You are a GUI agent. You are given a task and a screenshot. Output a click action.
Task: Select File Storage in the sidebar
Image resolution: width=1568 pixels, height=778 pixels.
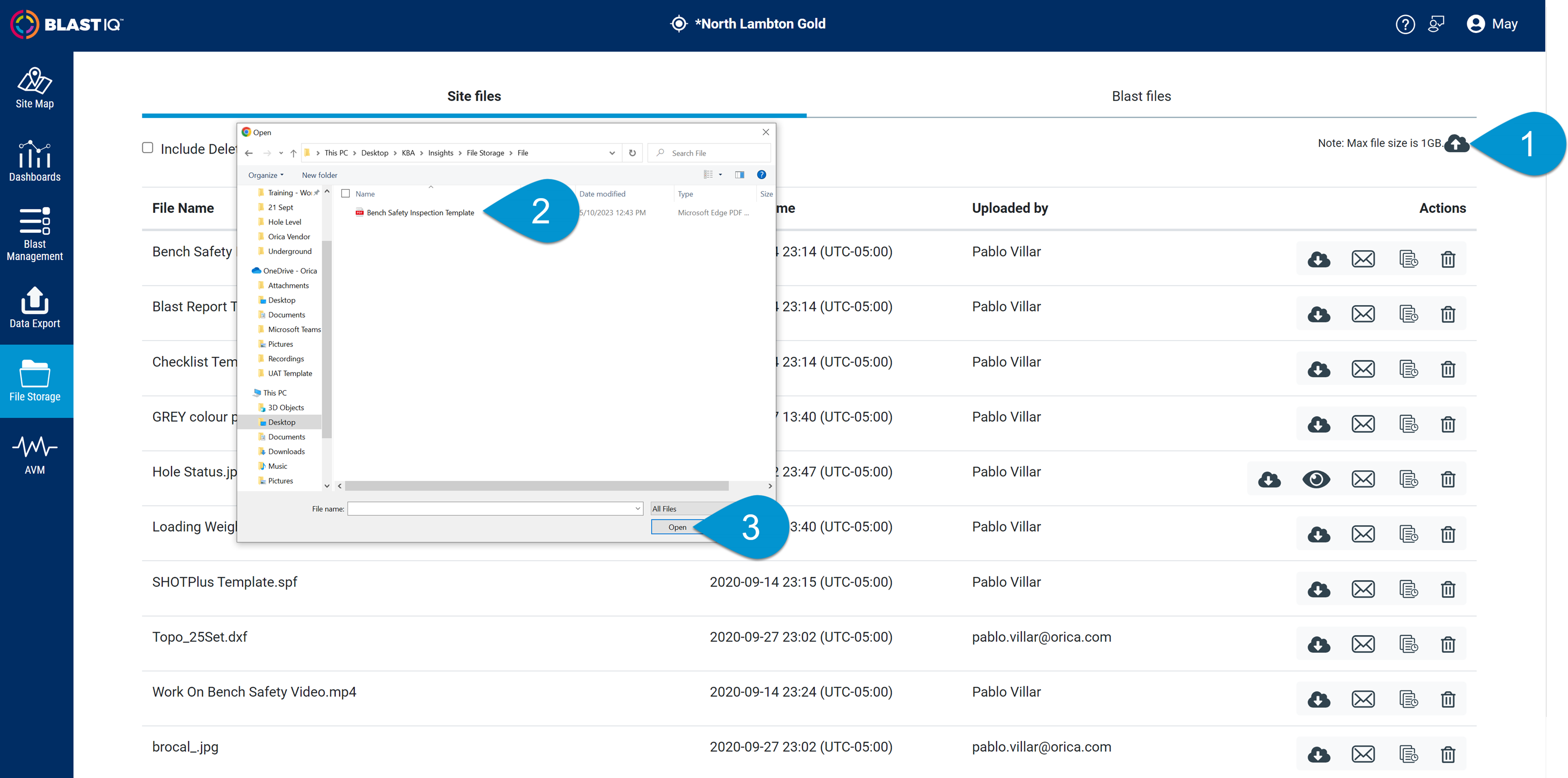pos(34,381)
